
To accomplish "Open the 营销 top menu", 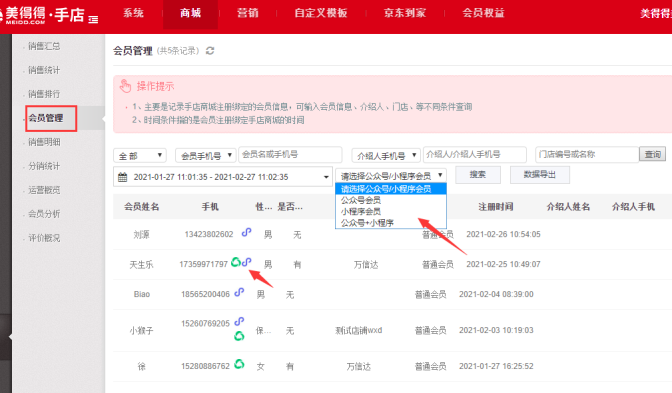I will pos(248,13).
